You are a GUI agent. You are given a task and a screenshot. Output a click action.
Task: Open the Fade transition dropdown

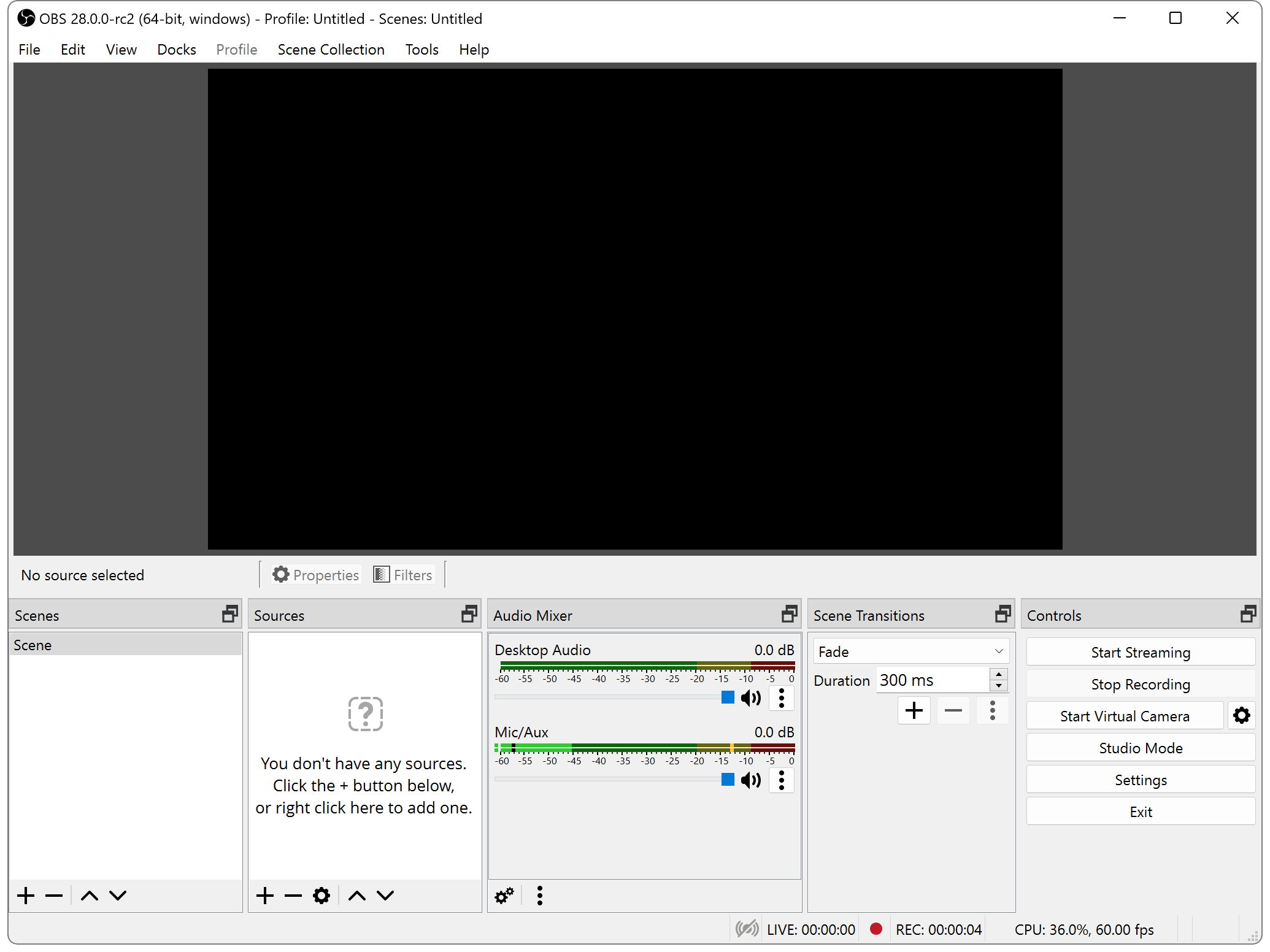(910, 651)
